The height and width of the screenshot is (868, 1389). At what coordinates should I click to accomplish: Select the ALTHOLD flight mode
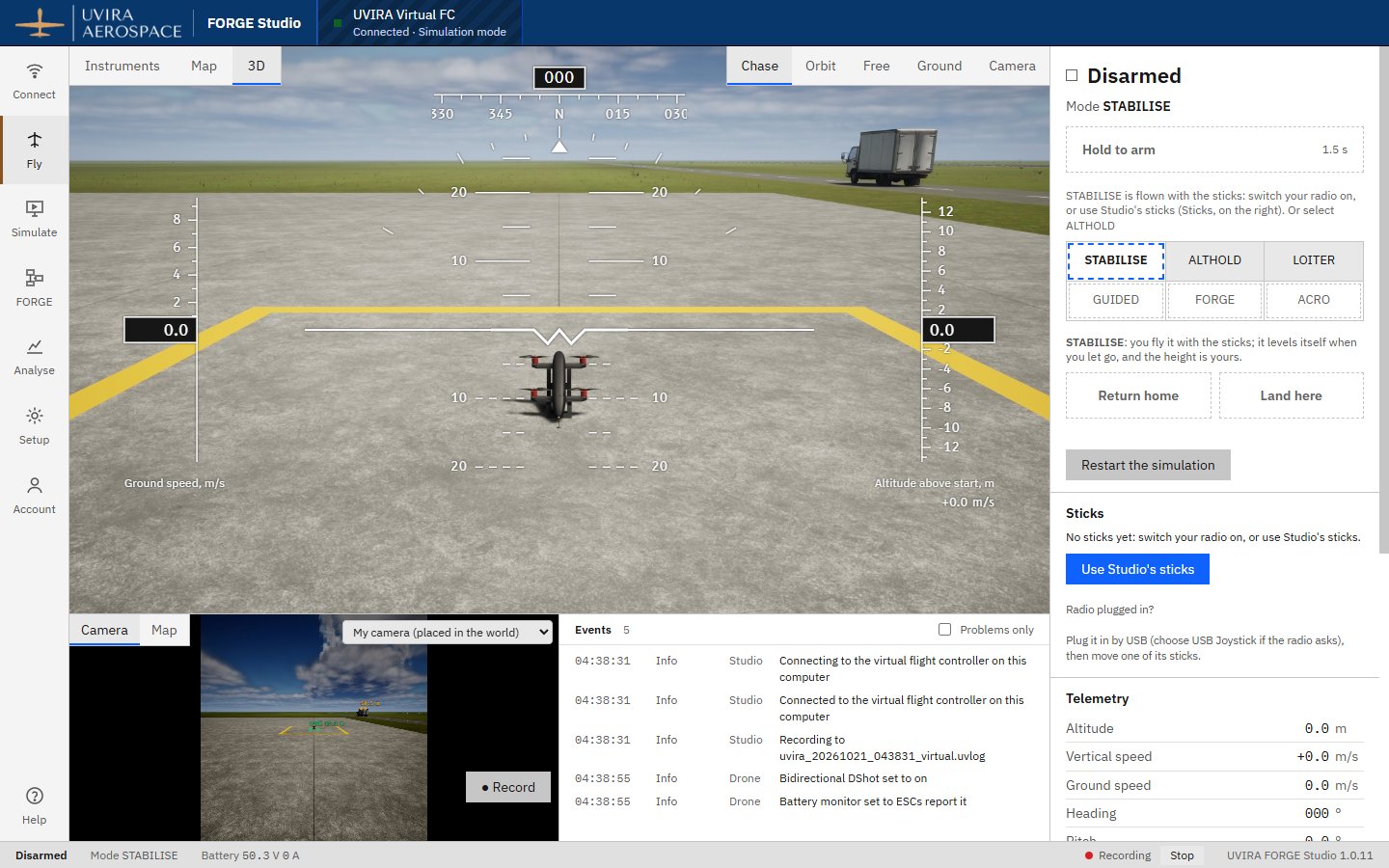coord(1214,260)
